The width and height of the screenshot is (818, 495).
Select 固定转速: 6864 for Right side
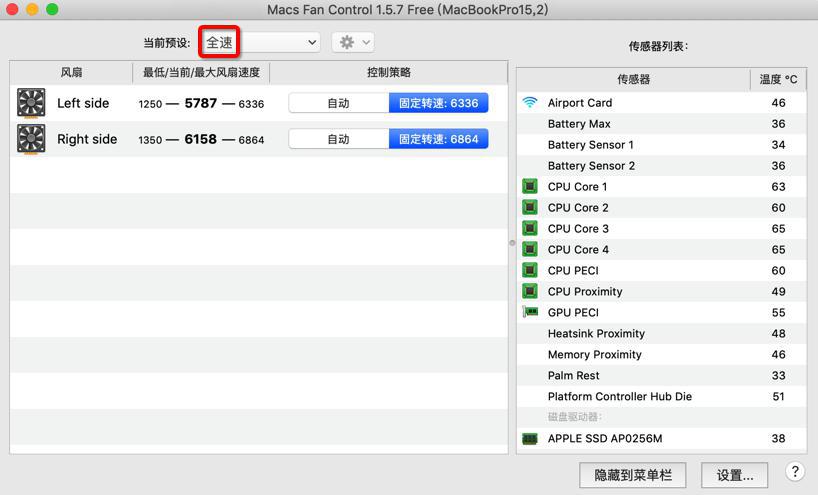(x=438, y=139)
